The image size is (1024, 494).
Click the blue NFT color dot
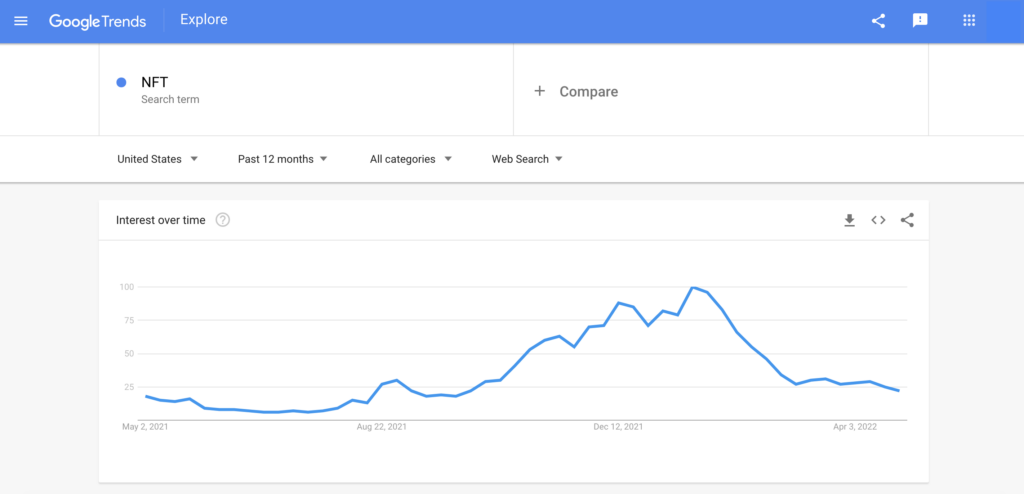coord(121,83)
